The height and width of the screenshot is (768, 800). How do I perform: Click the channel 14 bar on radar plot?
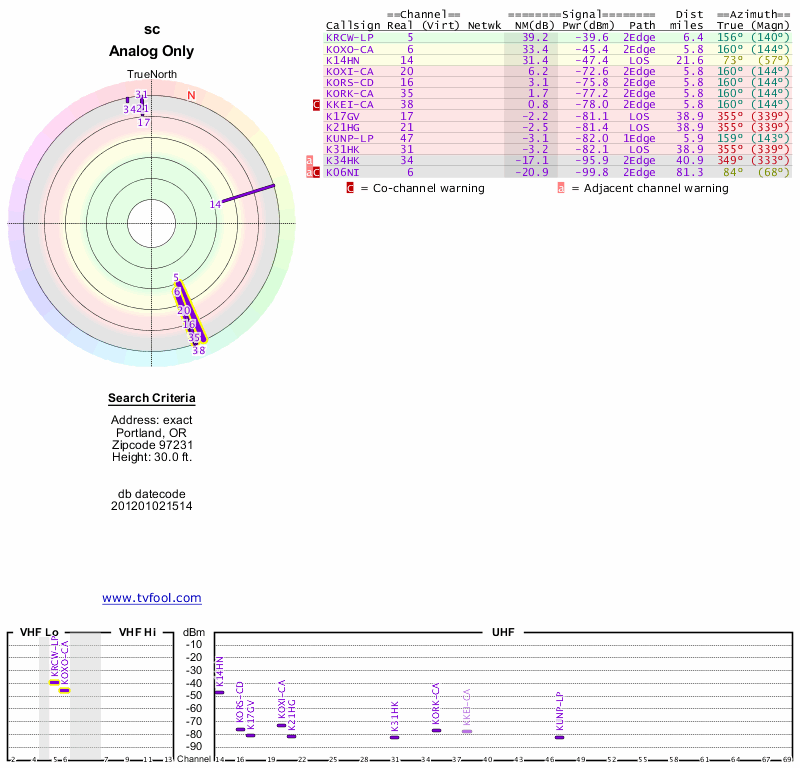[x=248, y=193]
